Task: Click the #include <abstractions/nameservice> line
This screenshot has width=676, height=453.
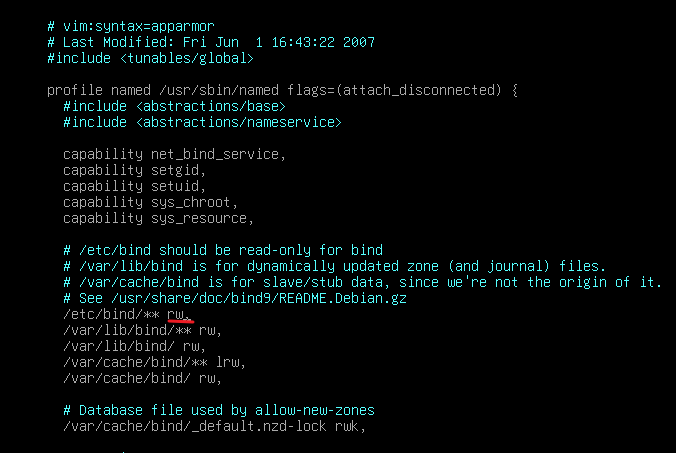Action: pos(202,122)
